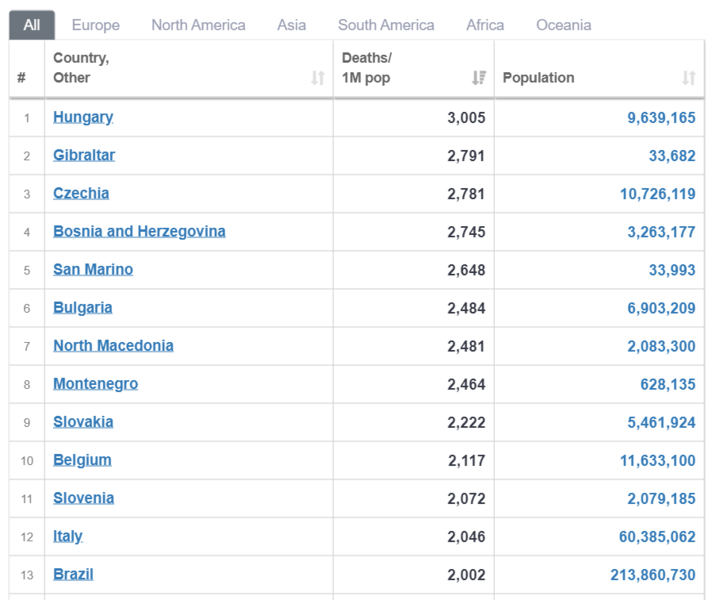The width and height of the screenshot is (727, 600).
Task: Select the All tab
Action: click(x=32, y=25)
